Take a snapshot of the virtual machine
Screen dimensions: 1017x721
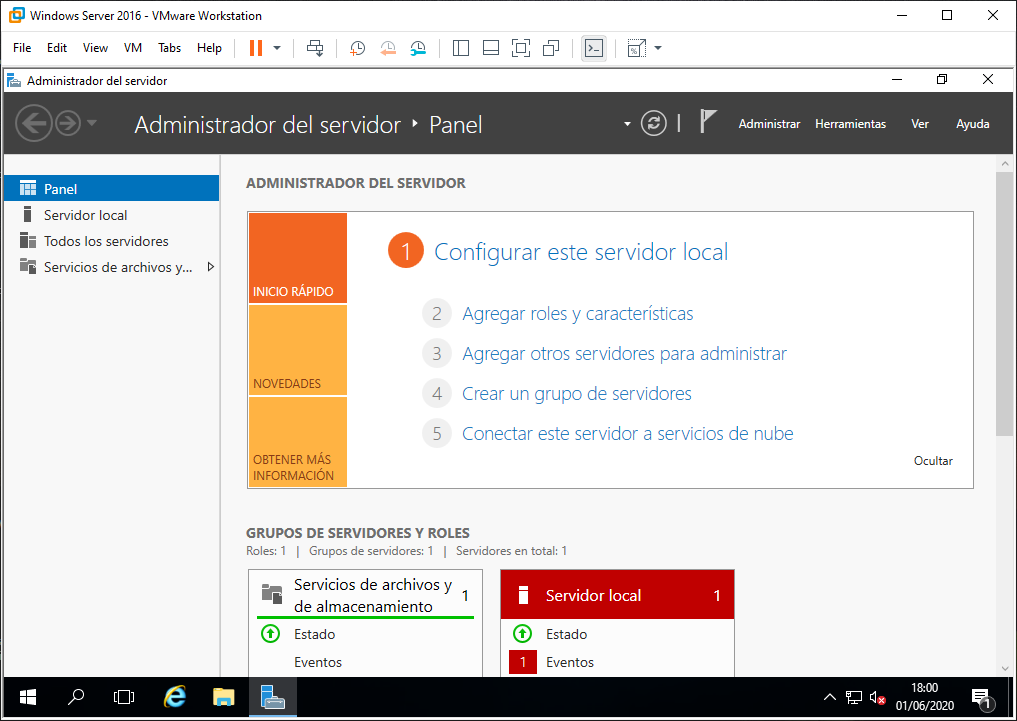pos(357,48)
